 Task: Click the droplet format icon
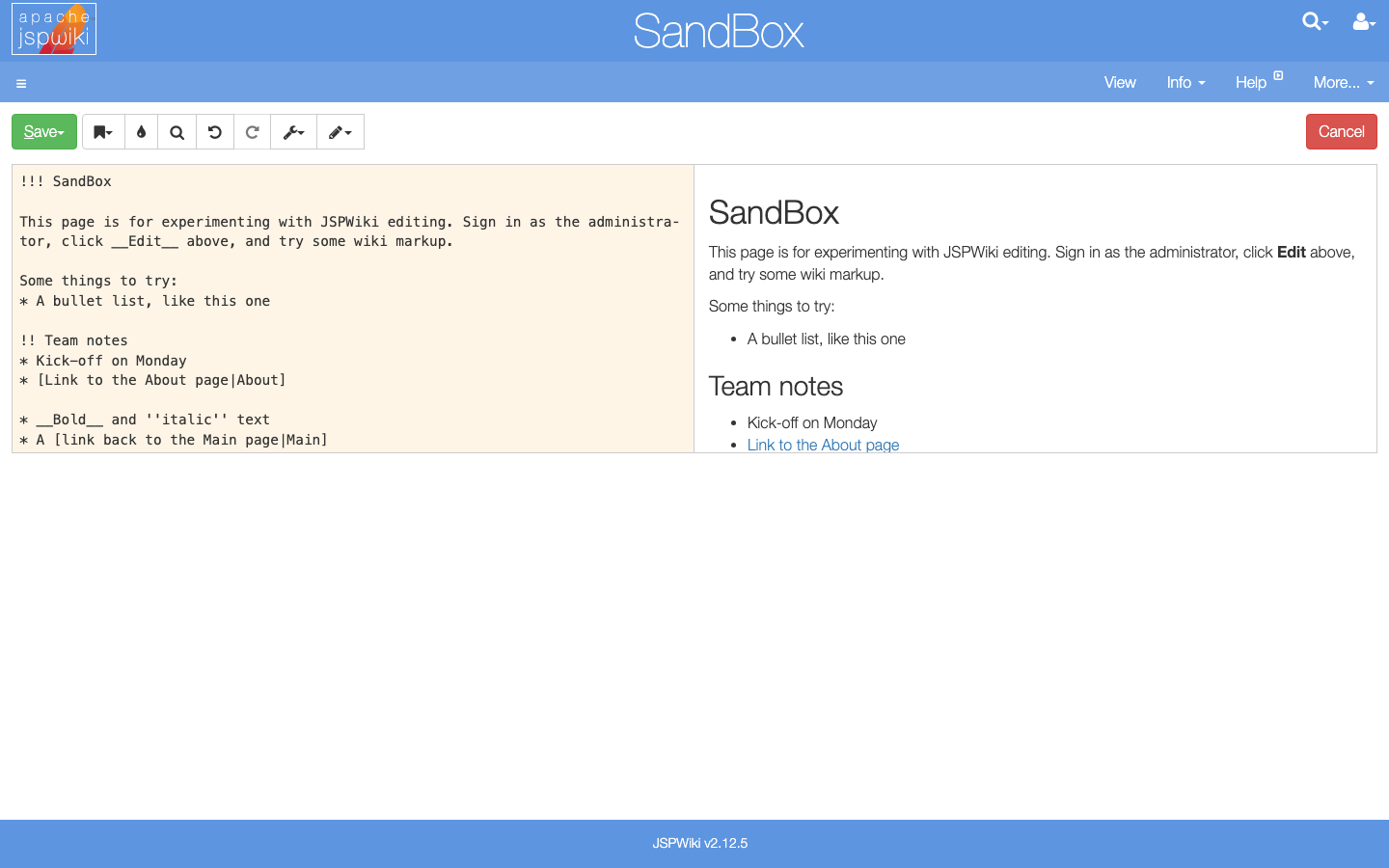click(142, 132)
